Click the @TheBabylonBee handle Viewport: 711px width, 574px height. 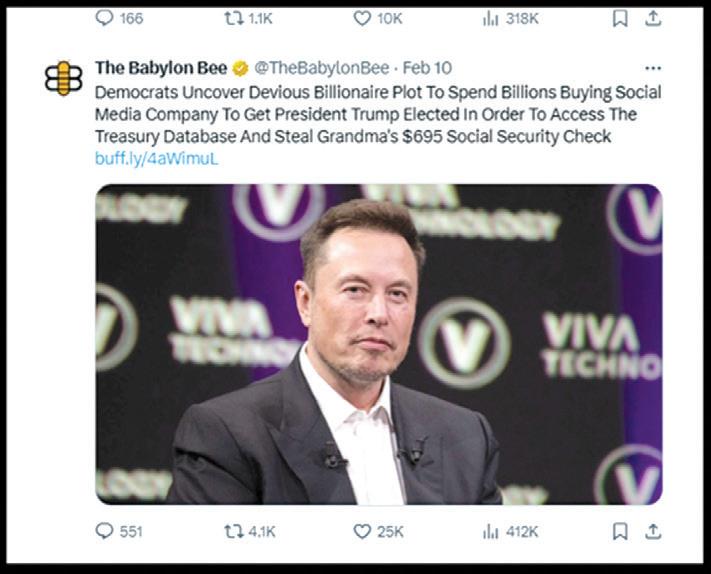[x=319, y=68]
